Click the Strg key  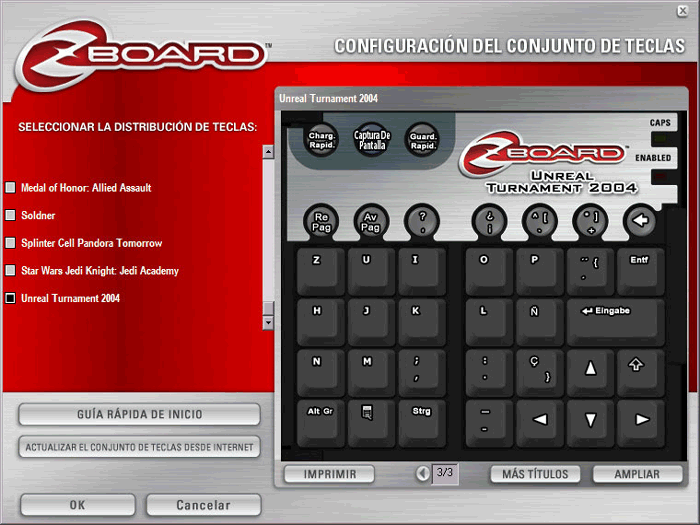click(421, 423)
